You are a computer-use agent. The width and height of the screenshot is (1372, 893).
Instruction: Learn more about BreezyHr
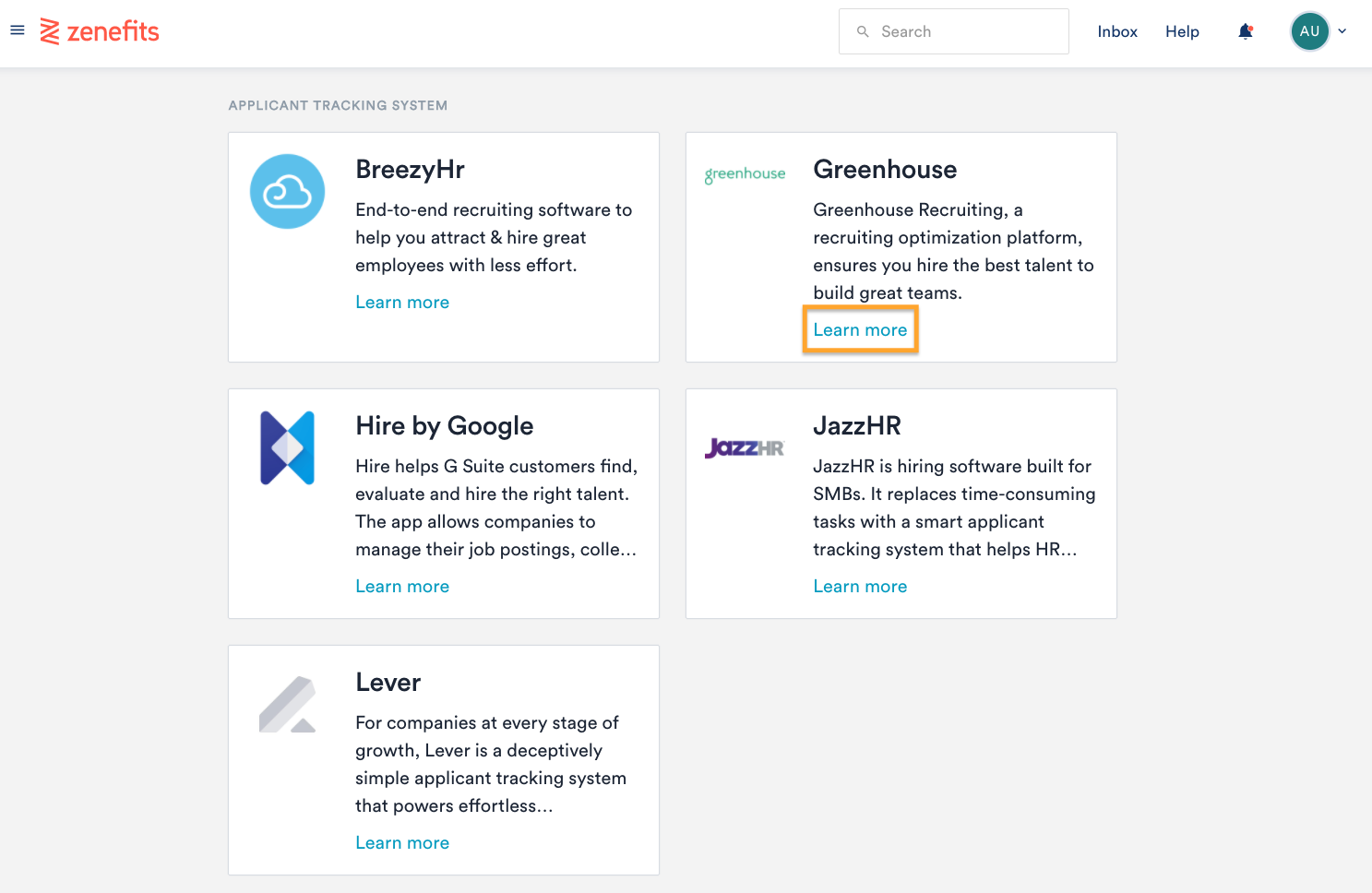coord(402,303)
